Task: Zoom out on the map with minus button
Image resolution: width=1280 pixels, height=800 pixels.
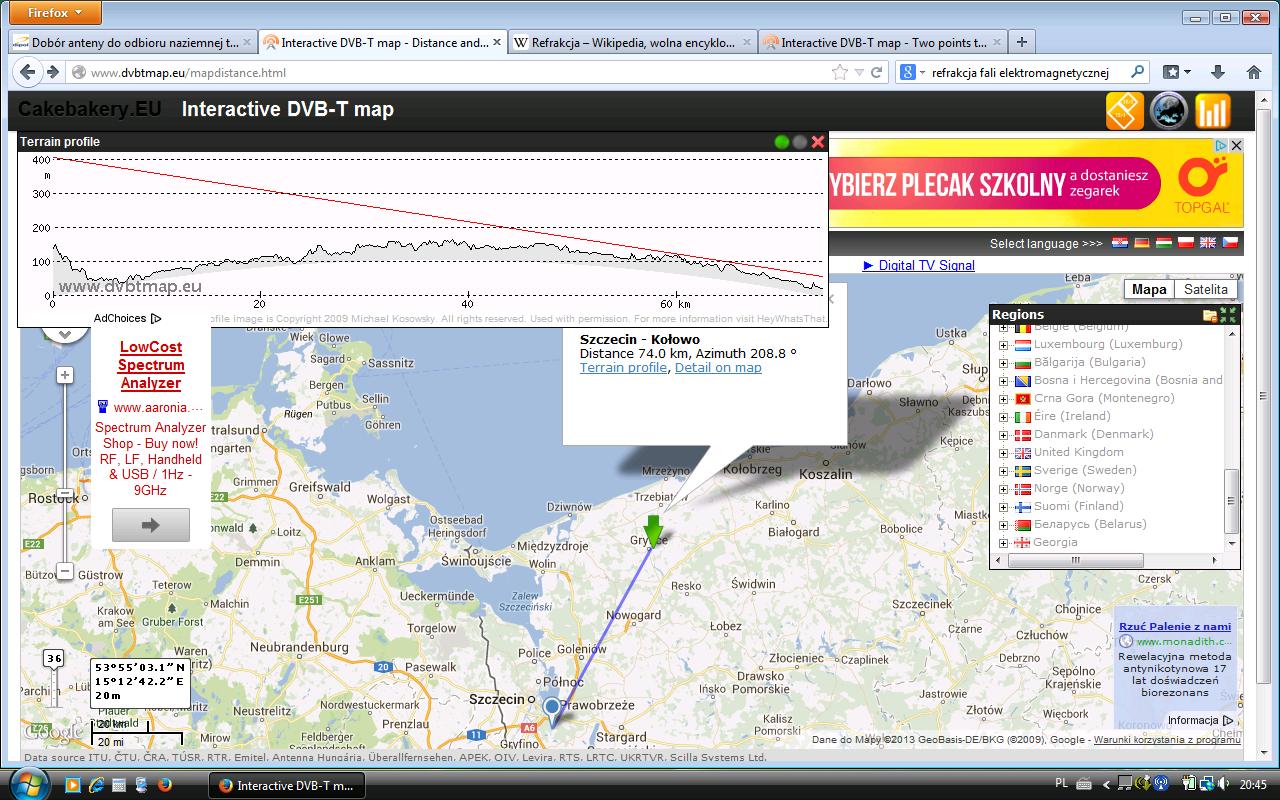Action: tap(65, 571)
